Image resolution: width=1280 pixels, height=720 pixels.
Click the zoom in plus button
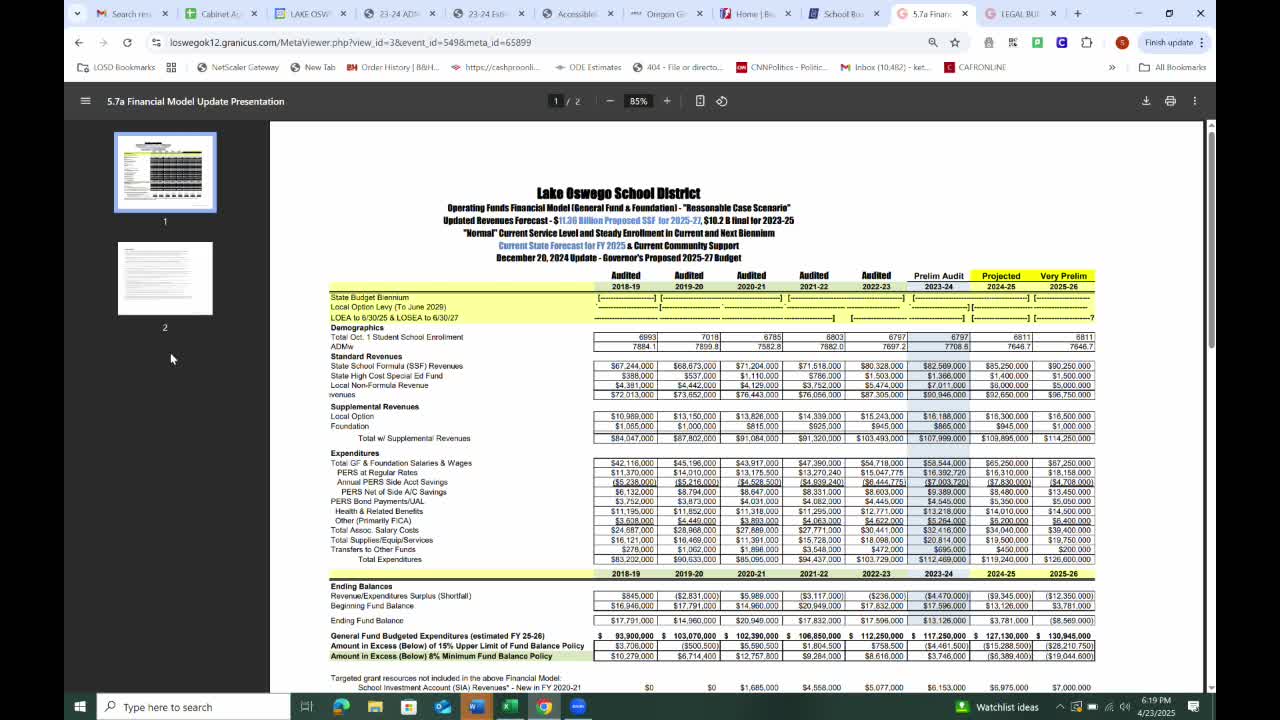point(667,101)
